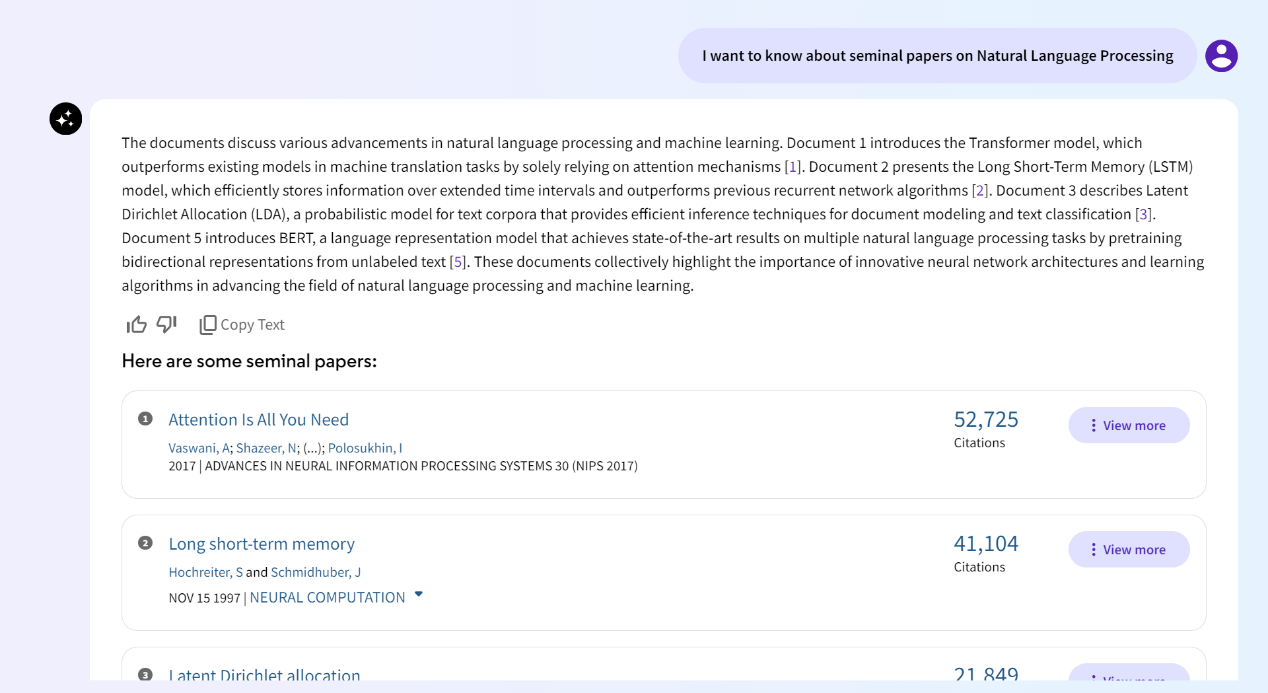Click number 1 badge beside Attention paper
The height and width of the screenshot is (693, 1268).
click(x=145, y=419)
